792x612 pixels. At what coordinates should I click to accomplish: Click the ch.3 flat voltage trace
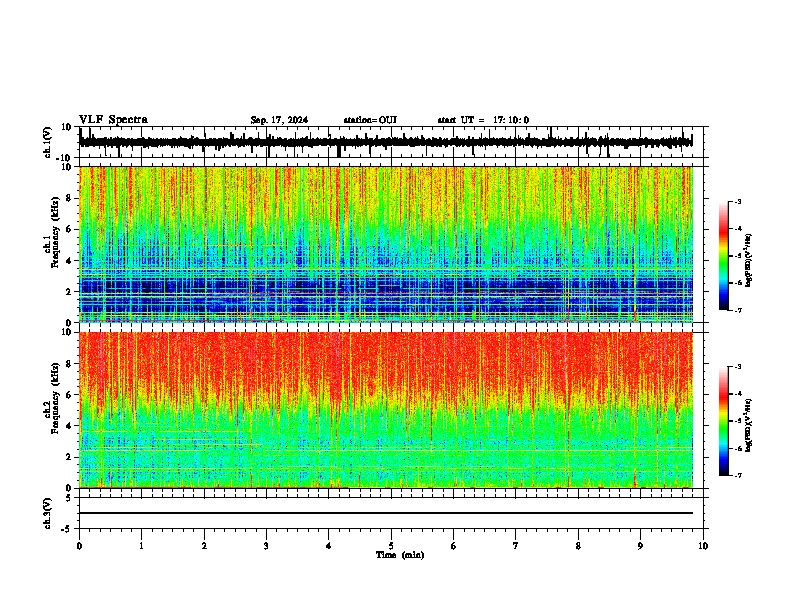pyautogui.click(x=386, y=513)
